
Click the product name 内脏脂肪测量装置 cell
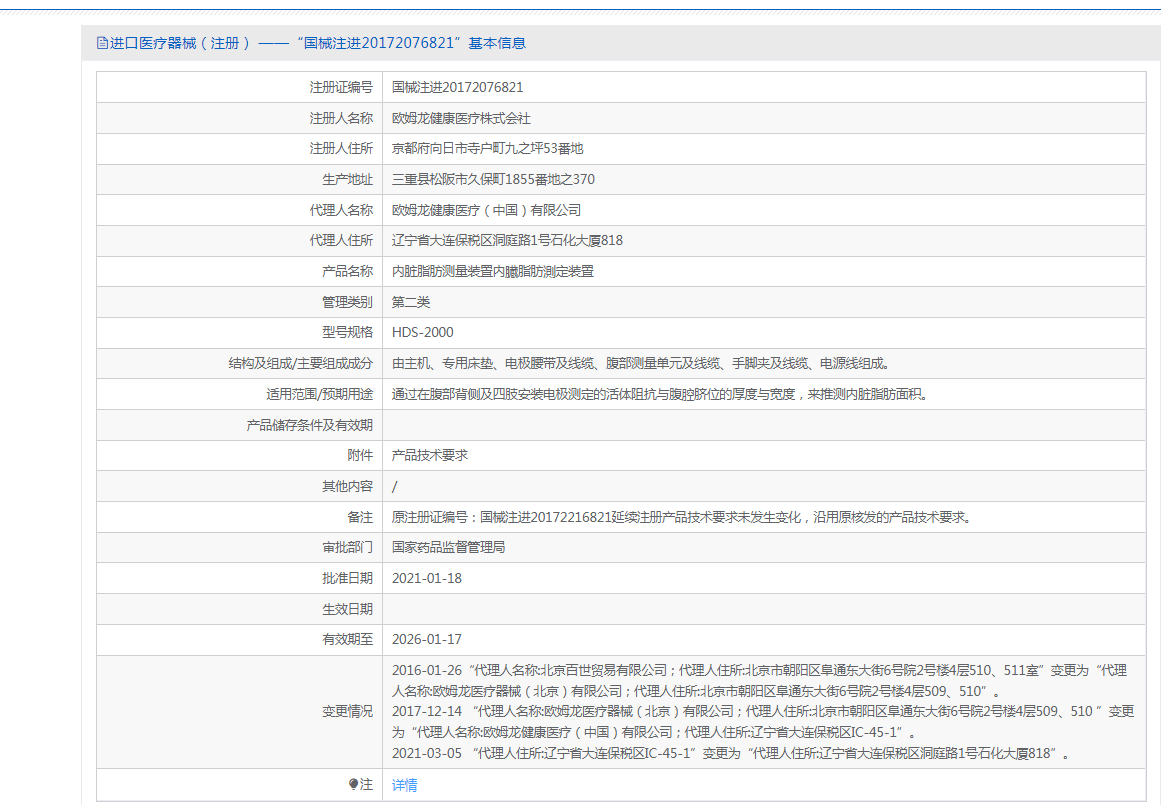(x=493, y=271)
